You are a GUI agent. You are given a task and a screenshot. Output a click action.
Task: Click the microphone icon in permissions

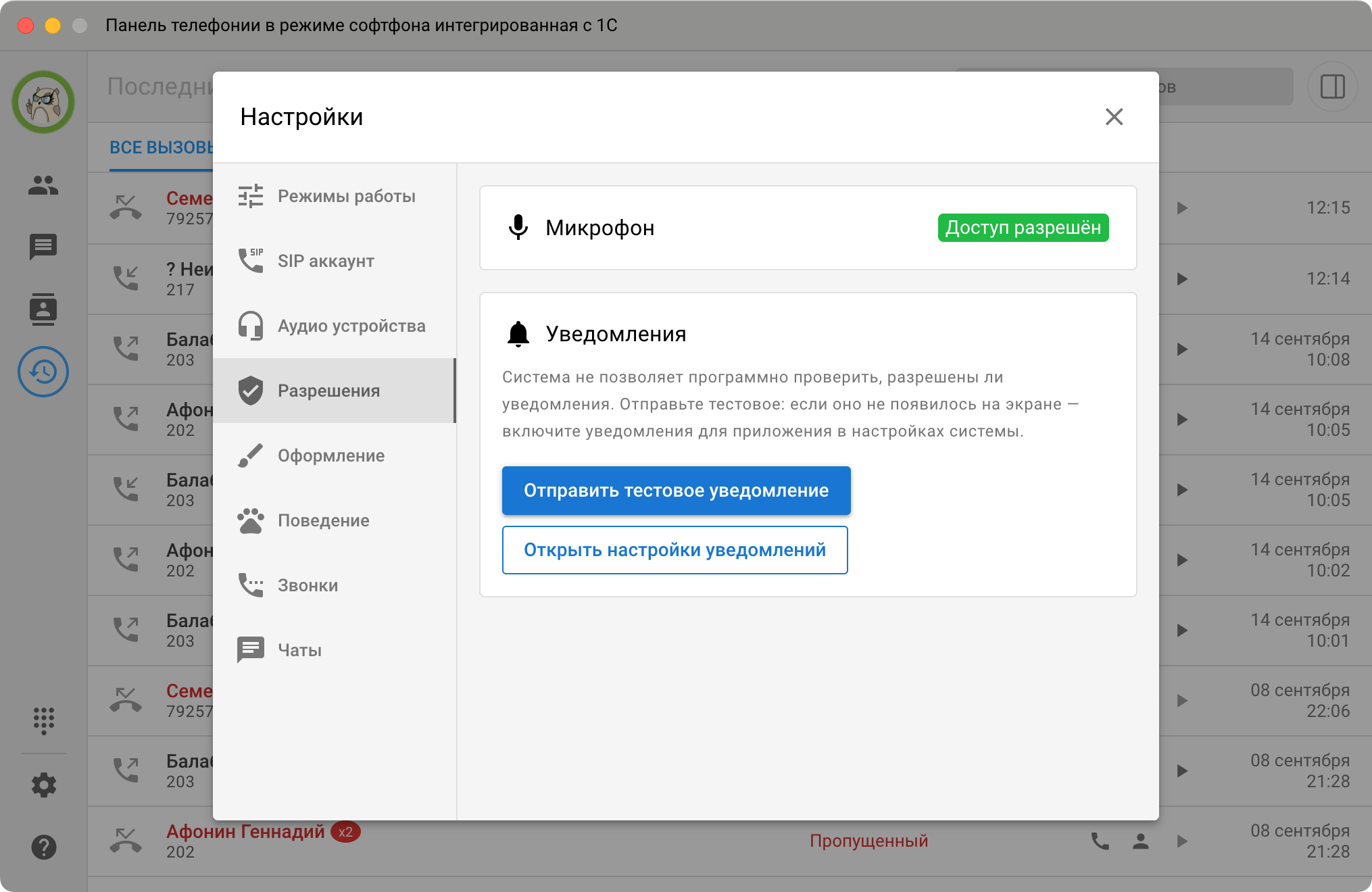point(518,228)
